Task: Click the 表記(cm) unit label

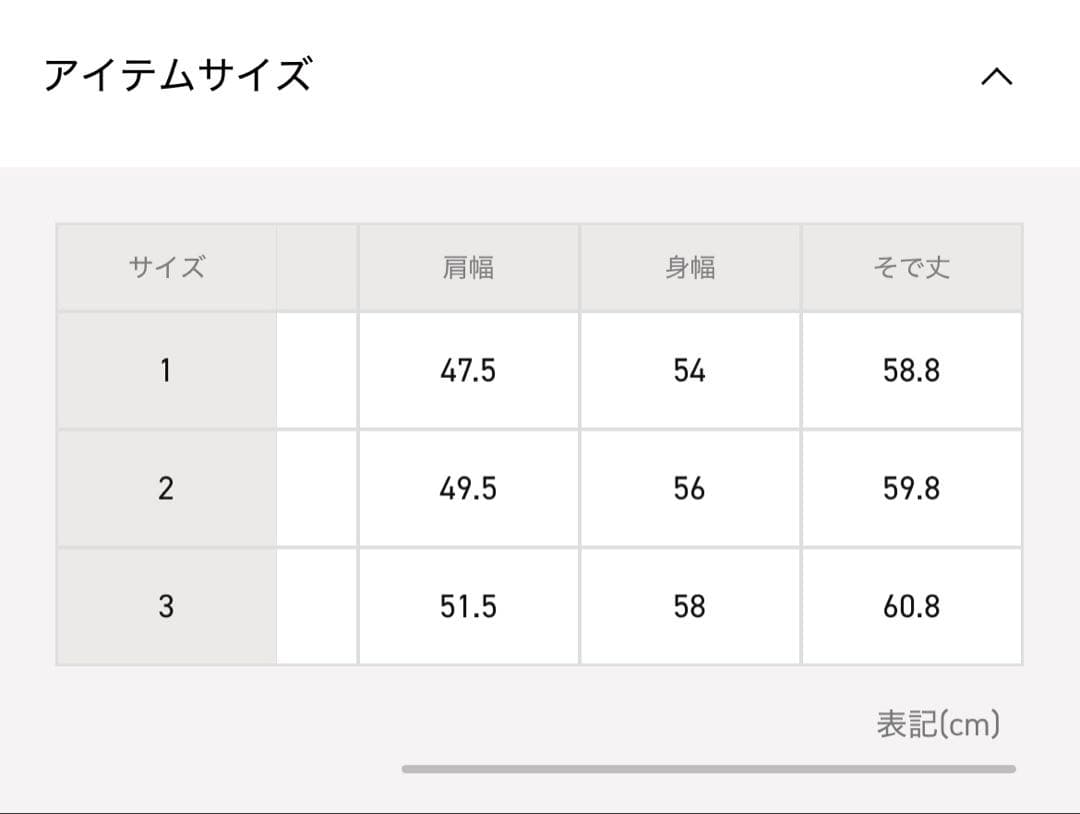Action: point(938,724)
